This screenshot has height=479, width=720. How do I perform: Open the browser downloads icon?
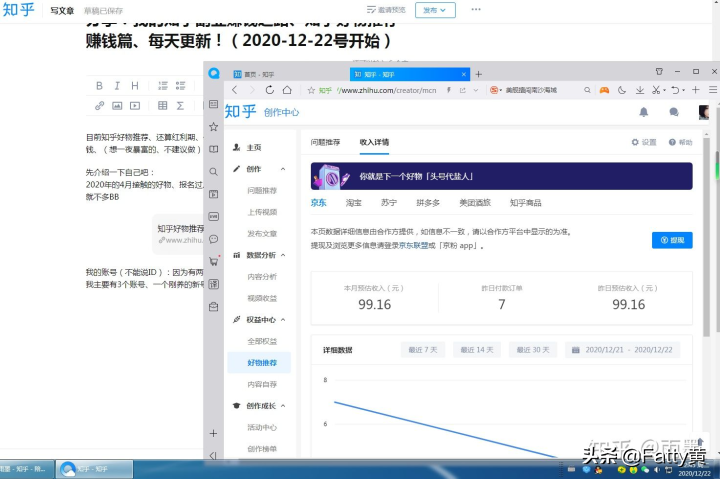(640, 90)
